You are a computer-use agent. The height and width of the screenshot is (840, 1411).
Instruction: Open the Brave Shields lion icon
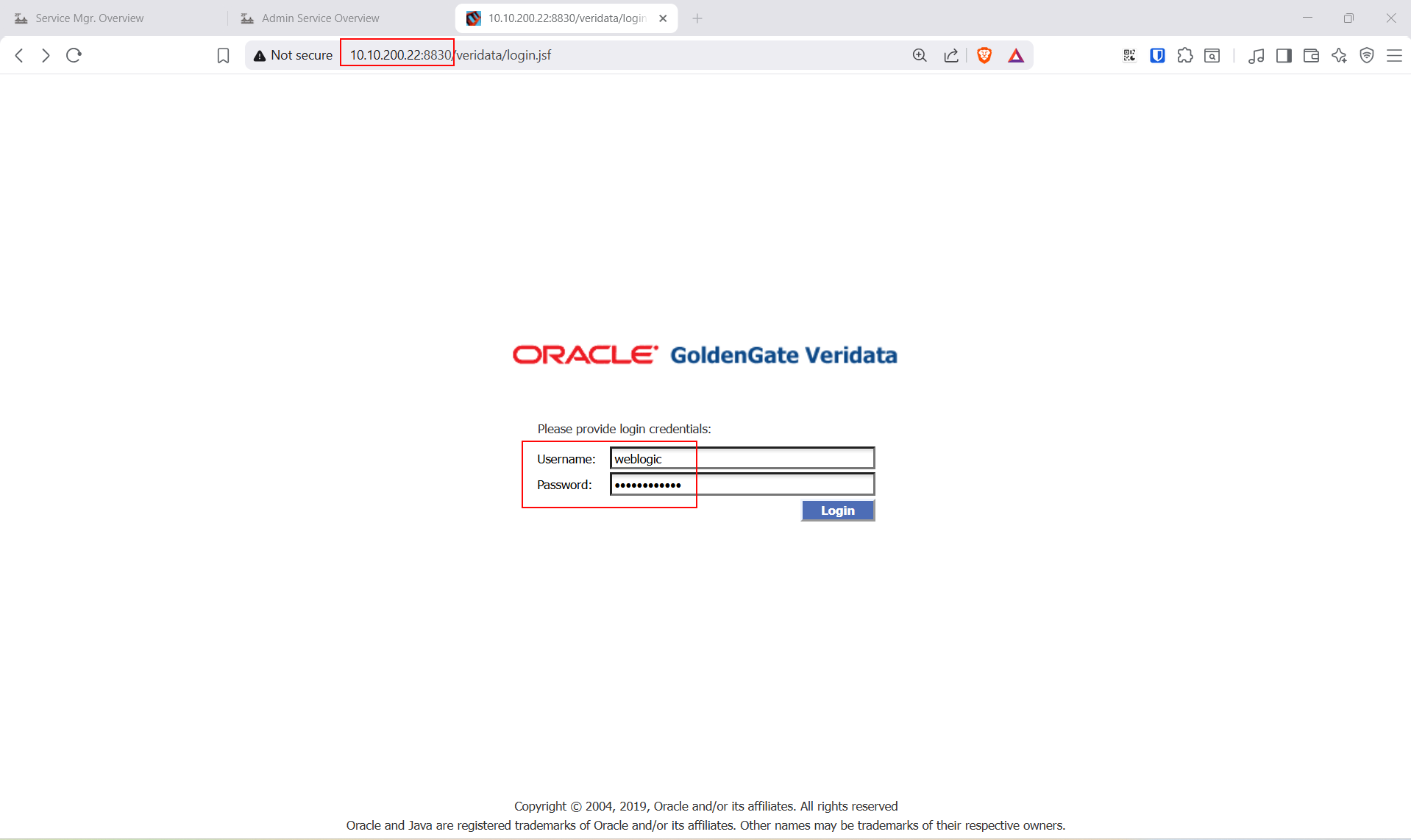[x=984, y=55]
